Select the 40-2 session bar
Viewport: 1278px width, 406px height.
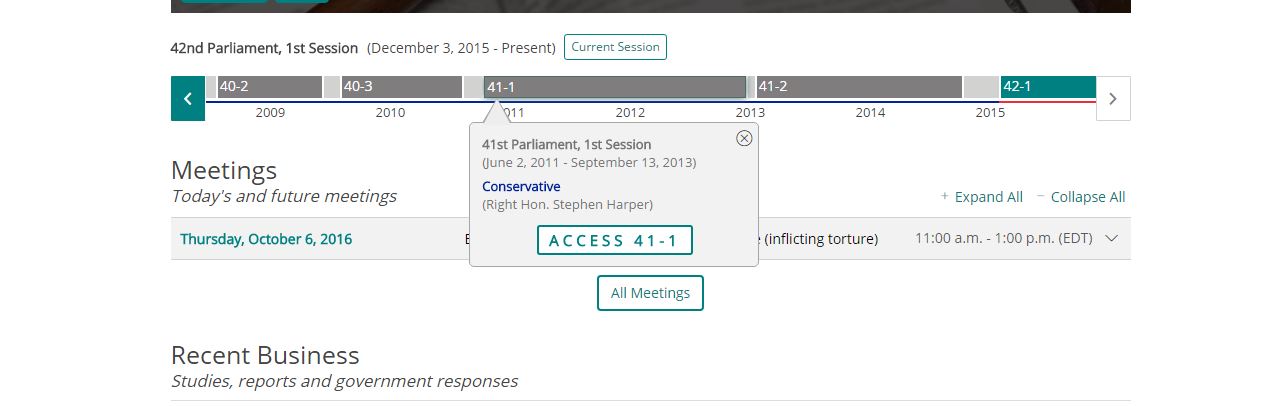tap(269, 87)
